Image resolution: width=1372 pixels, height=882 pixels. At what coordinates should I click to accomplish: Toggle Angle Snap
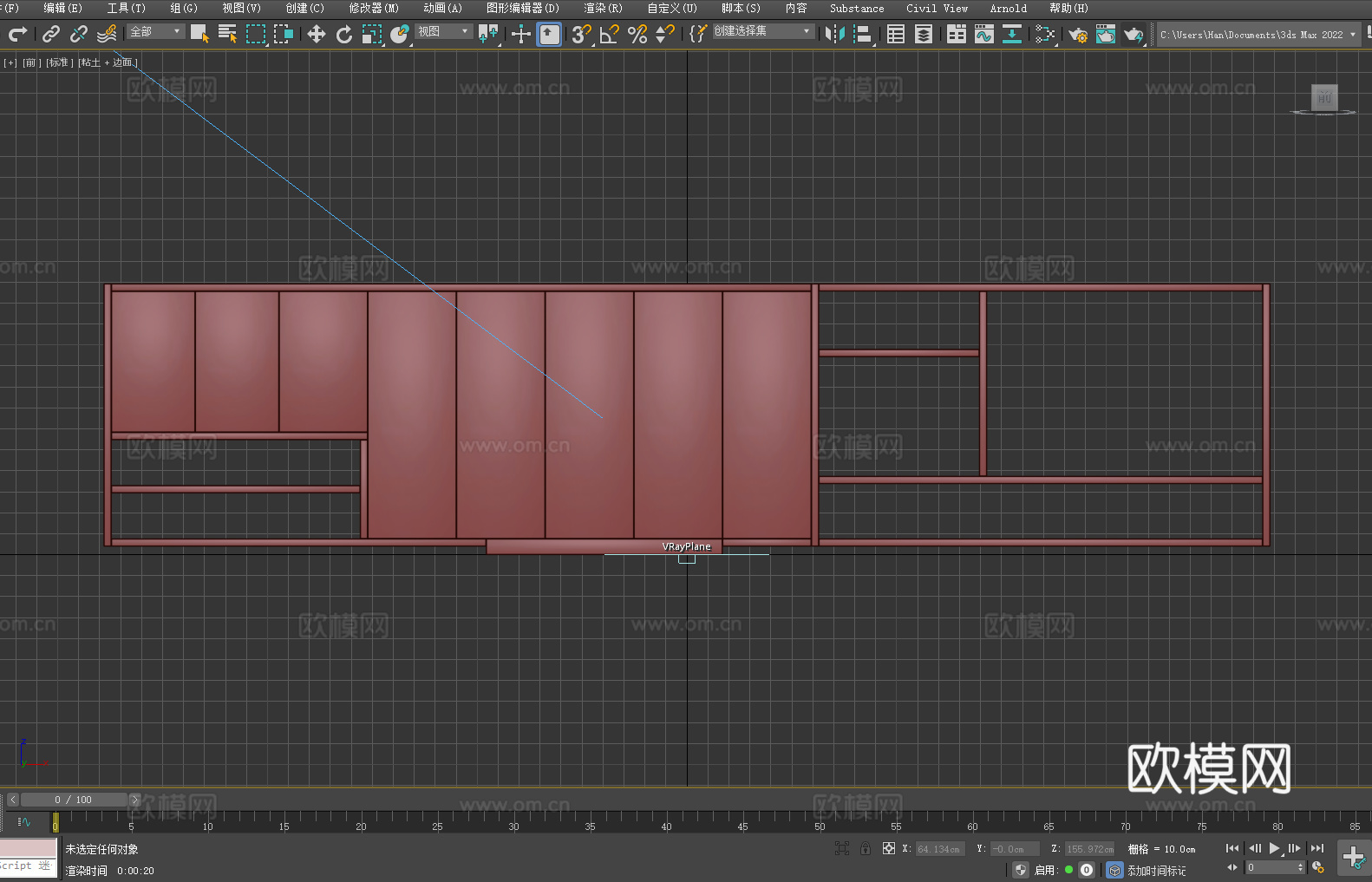(x=610, y=34)
